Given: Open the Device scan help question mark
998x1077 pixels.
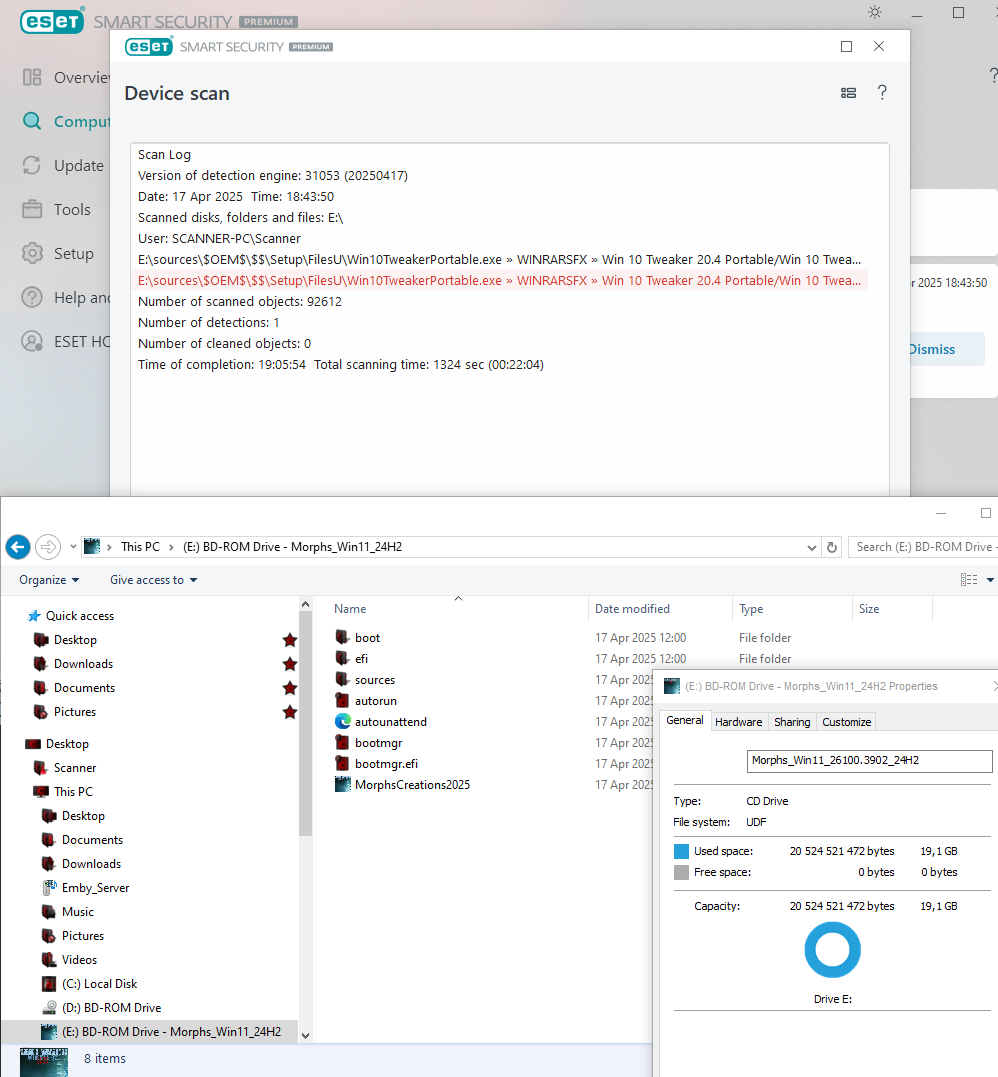Looking at the screenshot, I should 882,92.
